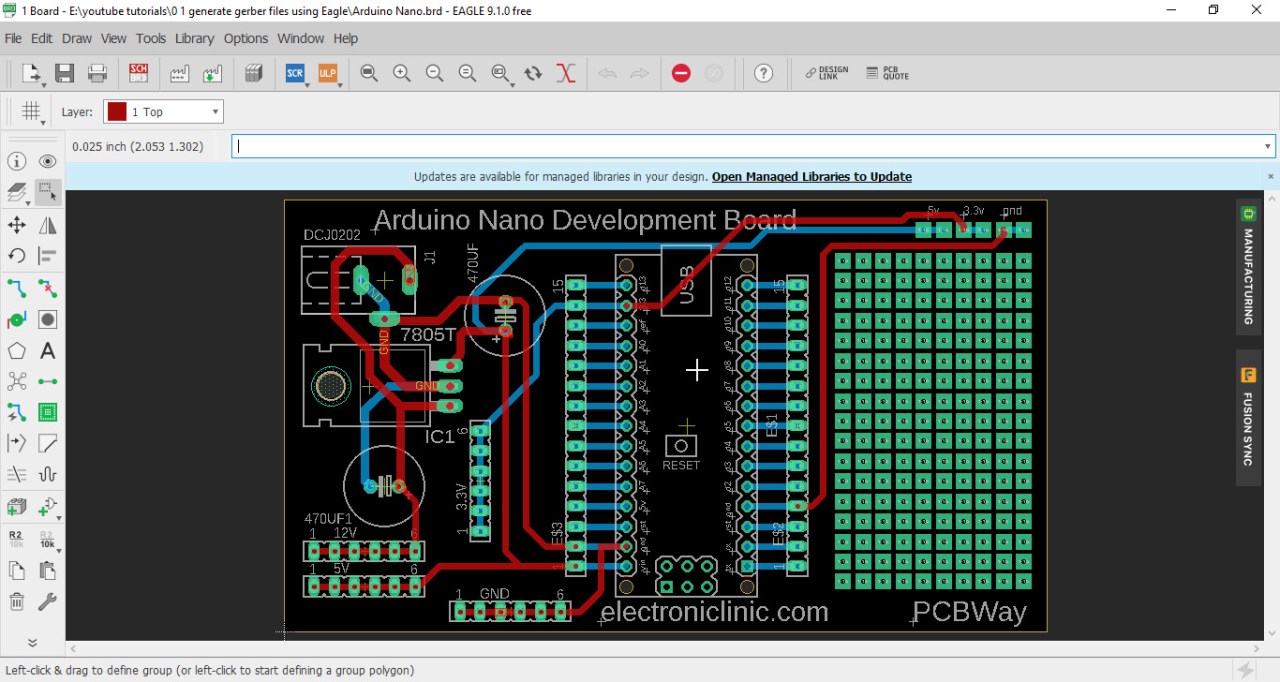Viewport: 1280px width, 682px height.
Task: Expand more tools at sidebar bottom
Action: (32, 643)
